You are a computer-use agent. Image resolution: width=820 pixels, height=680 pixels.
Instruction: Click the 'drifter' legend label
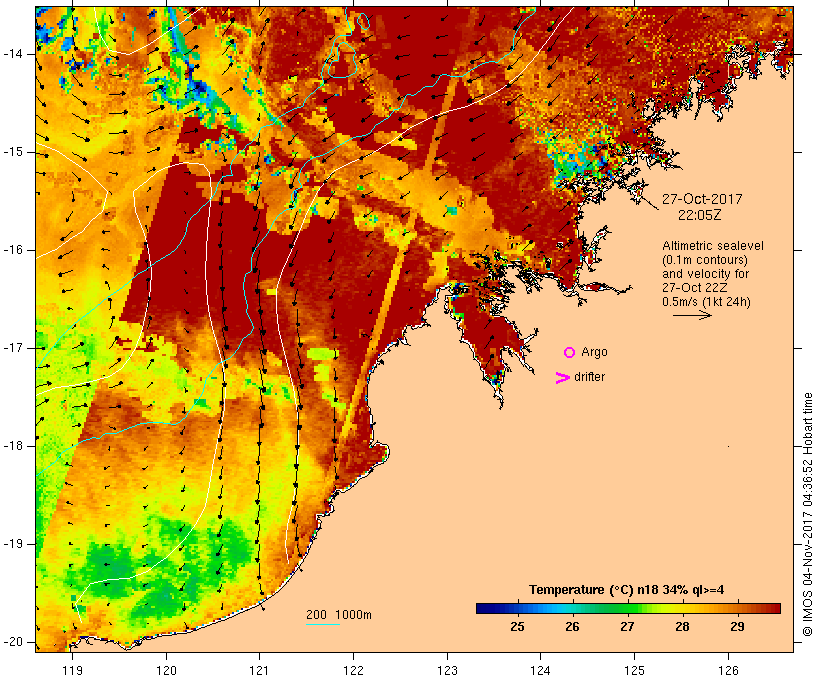pyautogui.click(x=589, y=377)
